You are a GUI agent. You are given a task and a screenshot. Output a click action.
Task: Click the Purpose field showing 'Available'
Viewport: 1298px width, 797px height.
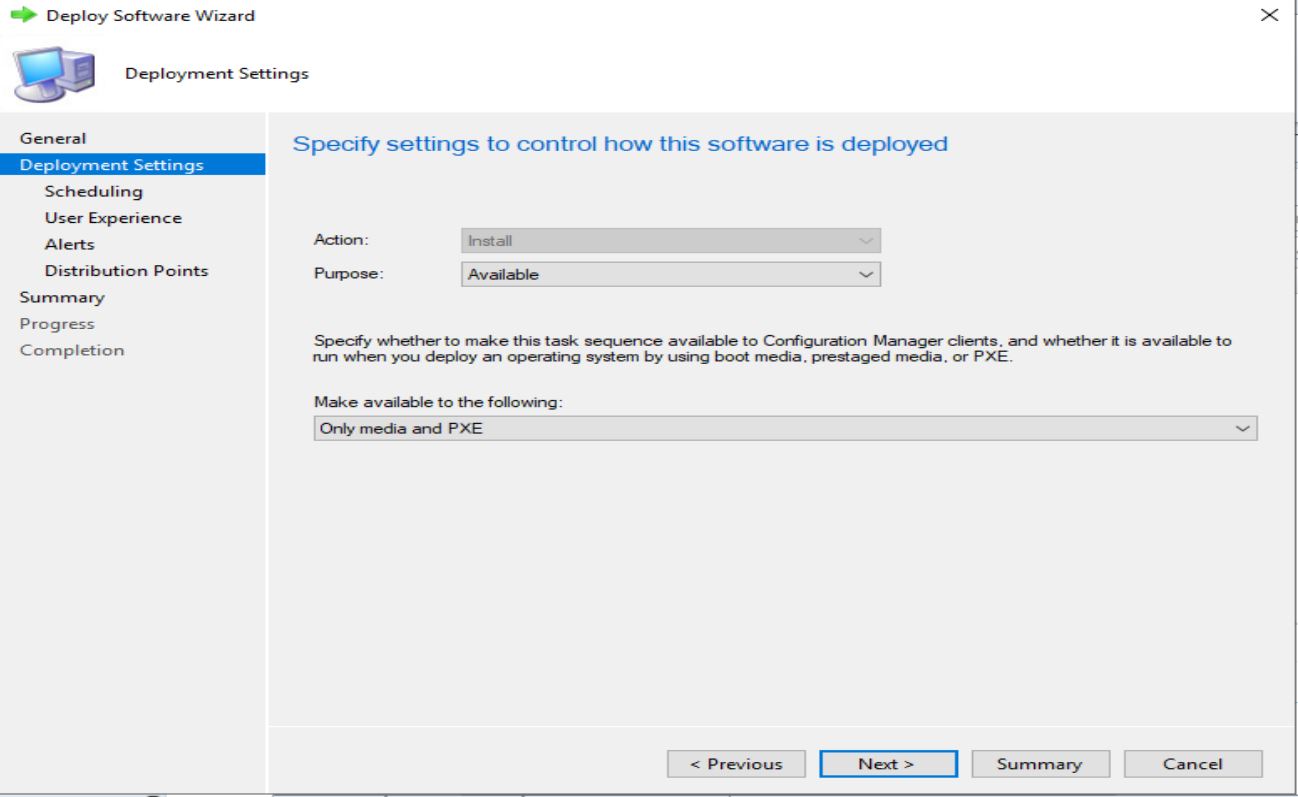(x=660, y=272)
